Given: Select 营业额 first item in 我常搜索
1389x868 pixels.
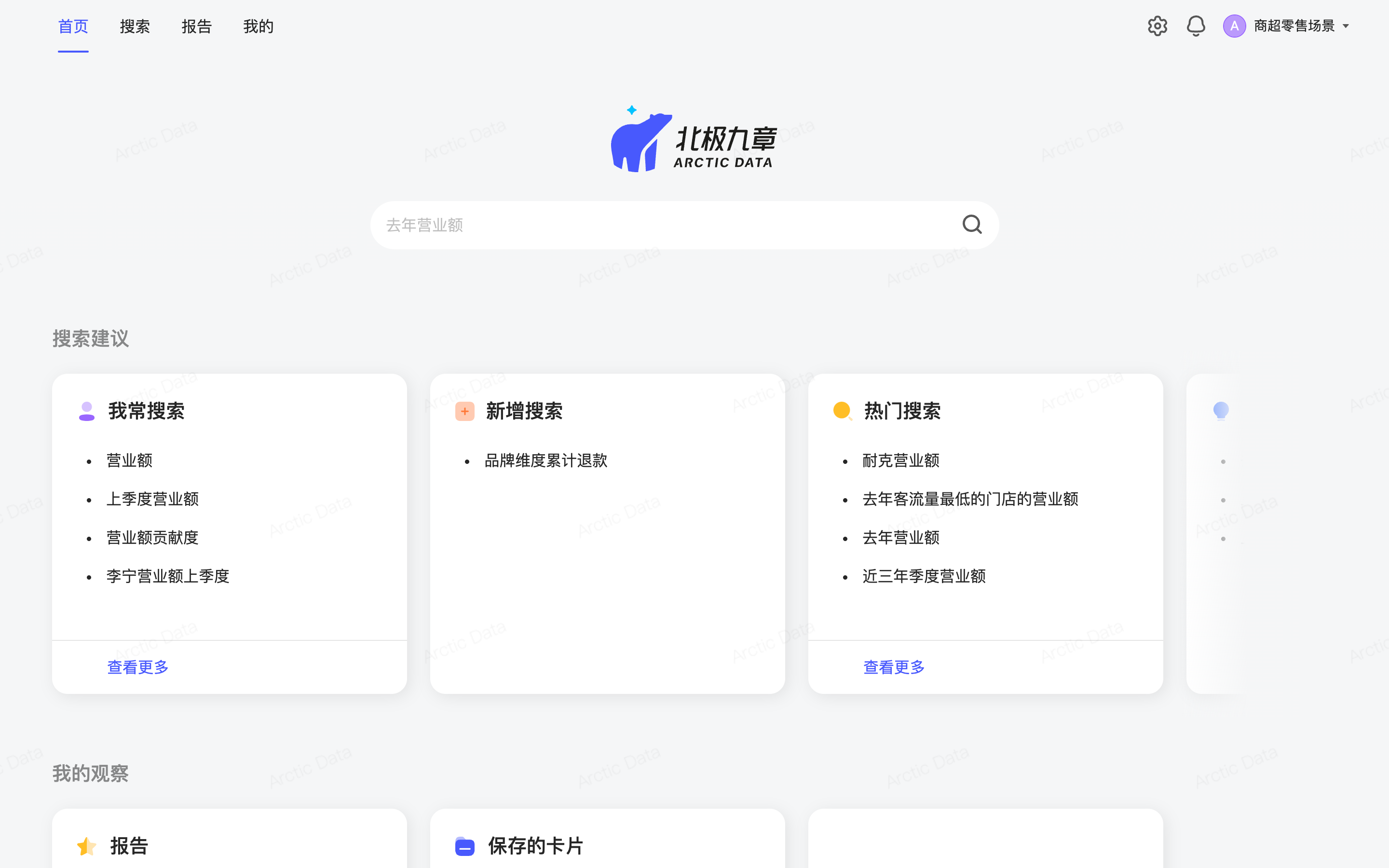Looking at the screenshot, I should coord(130,461).
